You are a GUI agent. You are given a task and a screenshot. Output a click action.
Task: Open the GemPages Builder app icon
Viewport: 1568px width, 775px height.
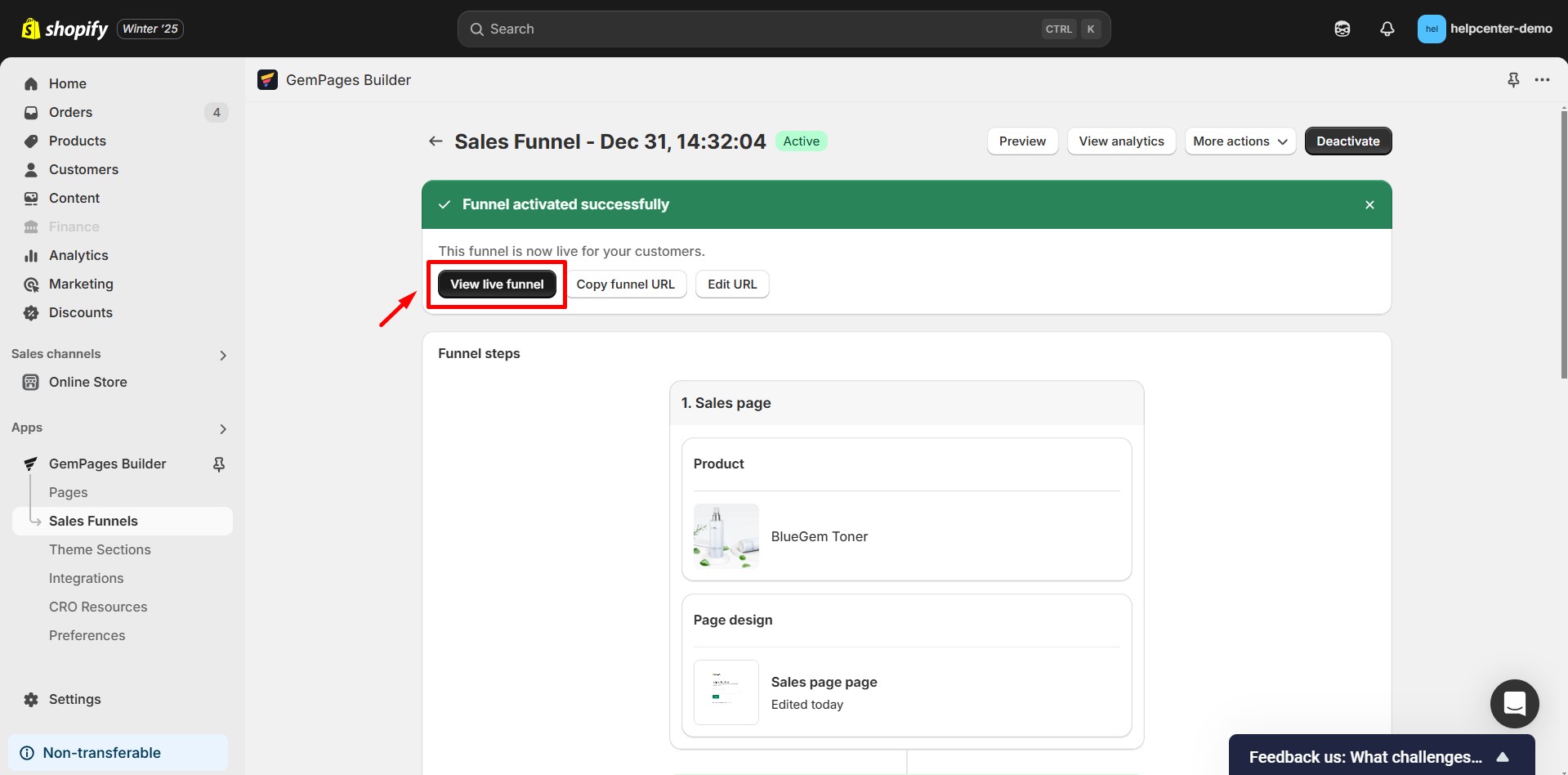(x=267, y=79)
